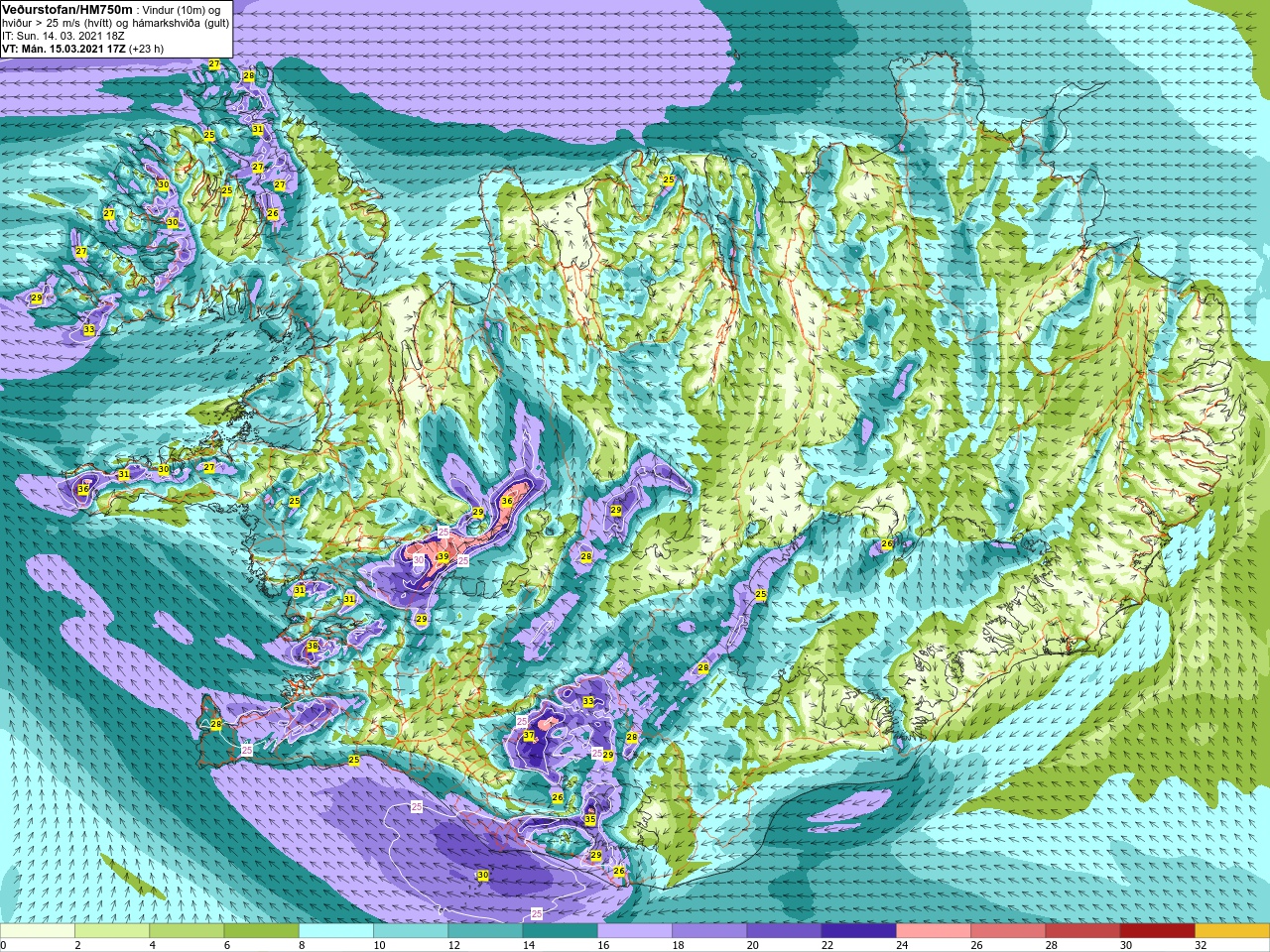1270x952 pixels.
Task: Click the legend scale number 8
Action: tap(300, 945)
